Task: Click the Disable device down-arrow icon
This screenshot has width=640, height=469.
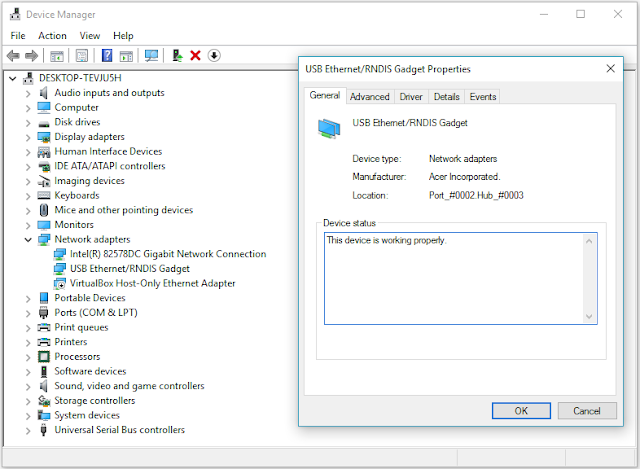Action: tap(214, 56)
